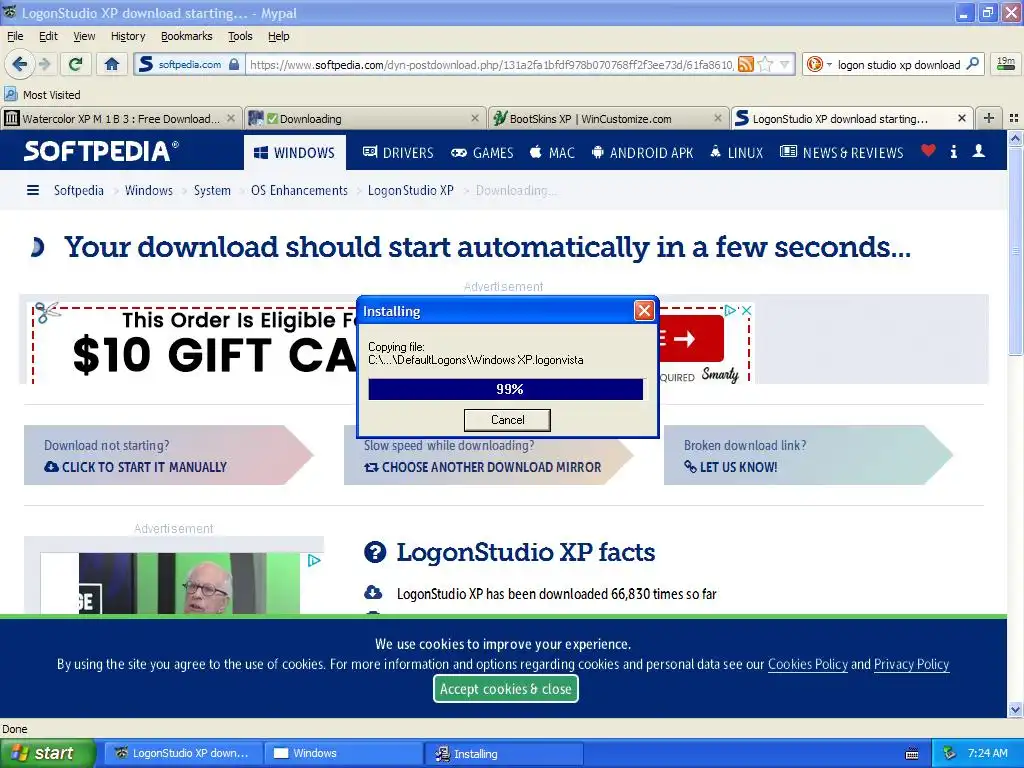Viewport: 1024px width, 768px height.
Task: Go to System breadcrumb link
Action: (212, 190)
